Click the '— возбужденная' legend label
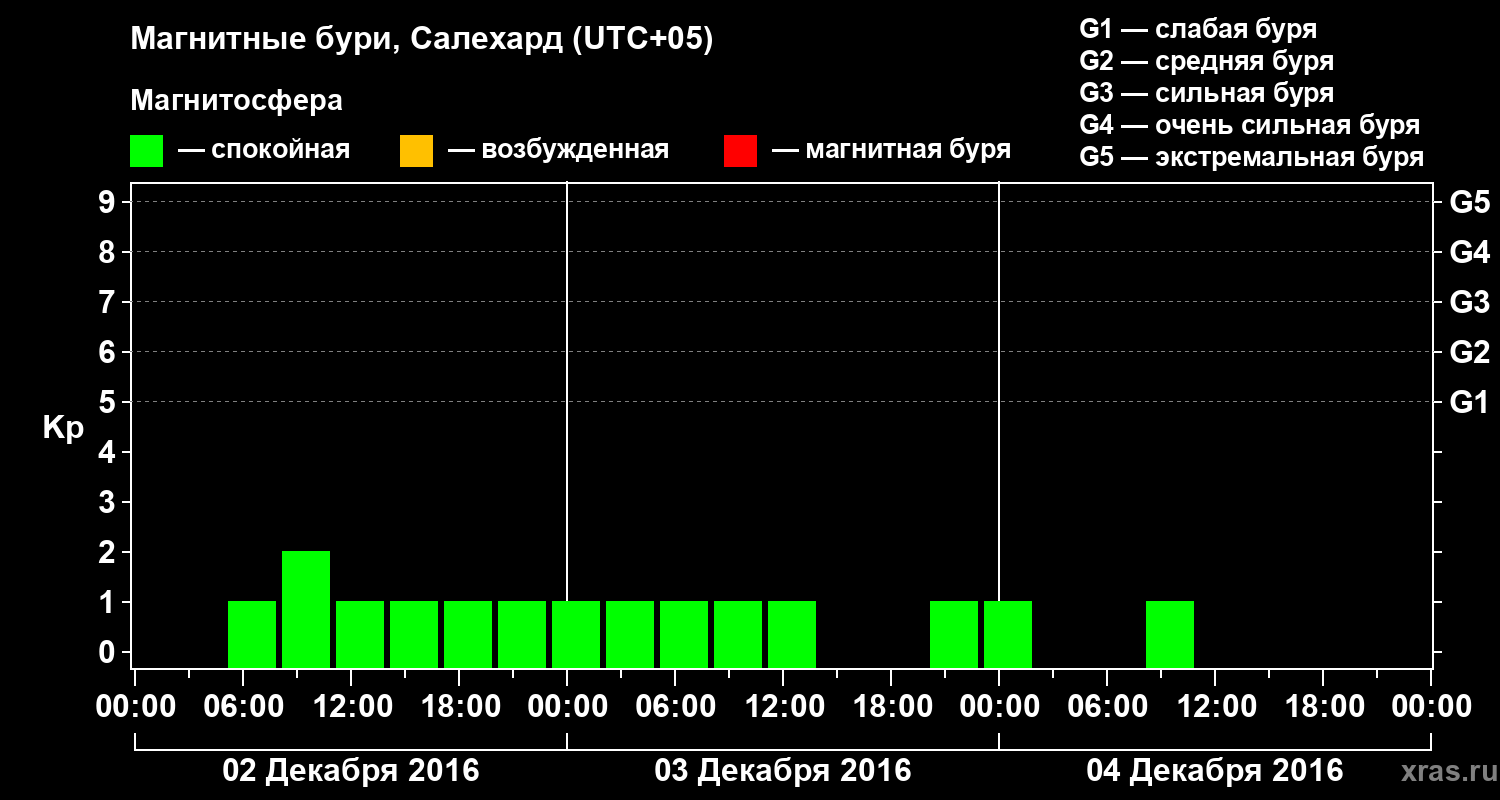Screen dimensions: 1500x800 pos(558,151)
